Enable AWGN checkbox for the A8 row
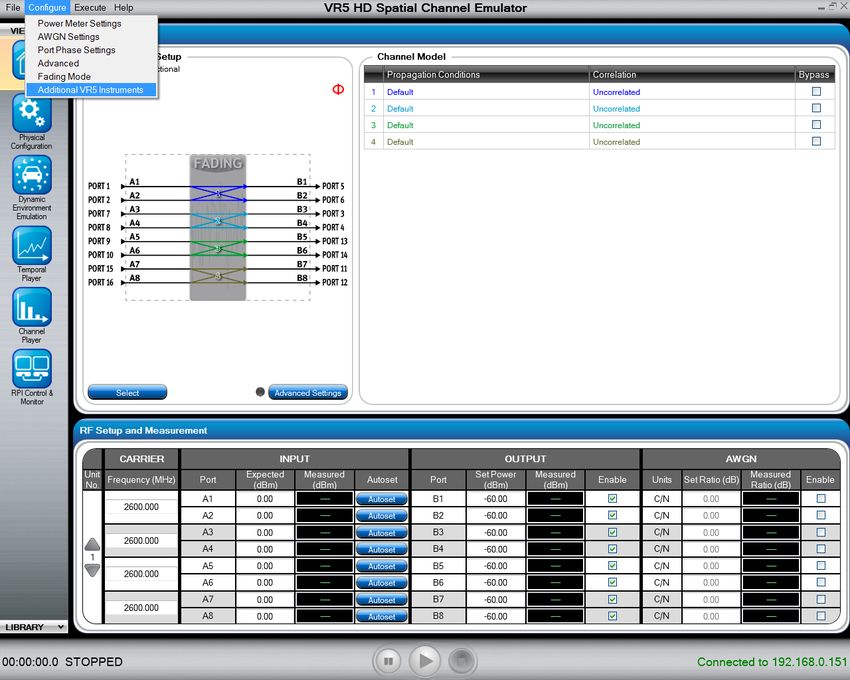 click(x=821, y=616)
